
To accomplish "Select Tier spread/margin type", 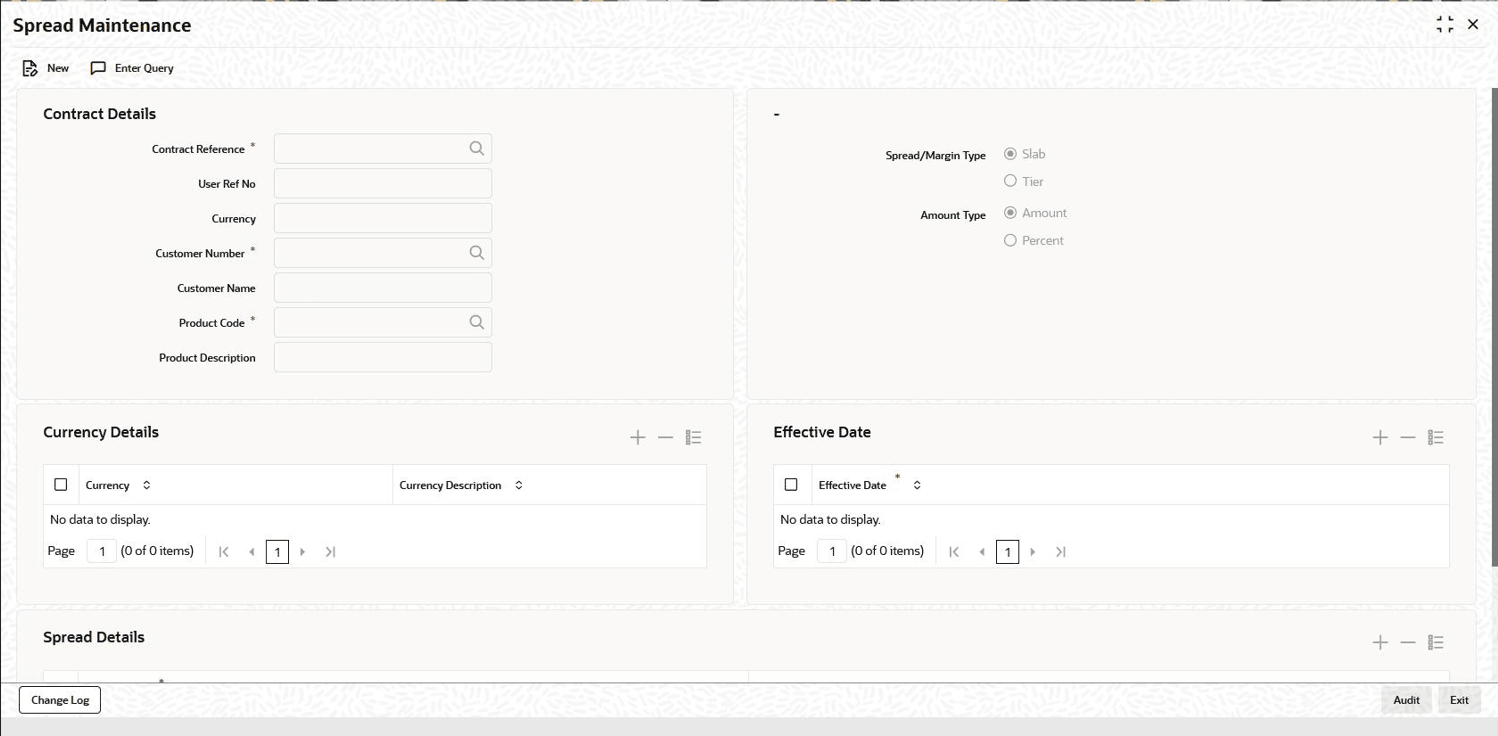I will point(1010,181).
